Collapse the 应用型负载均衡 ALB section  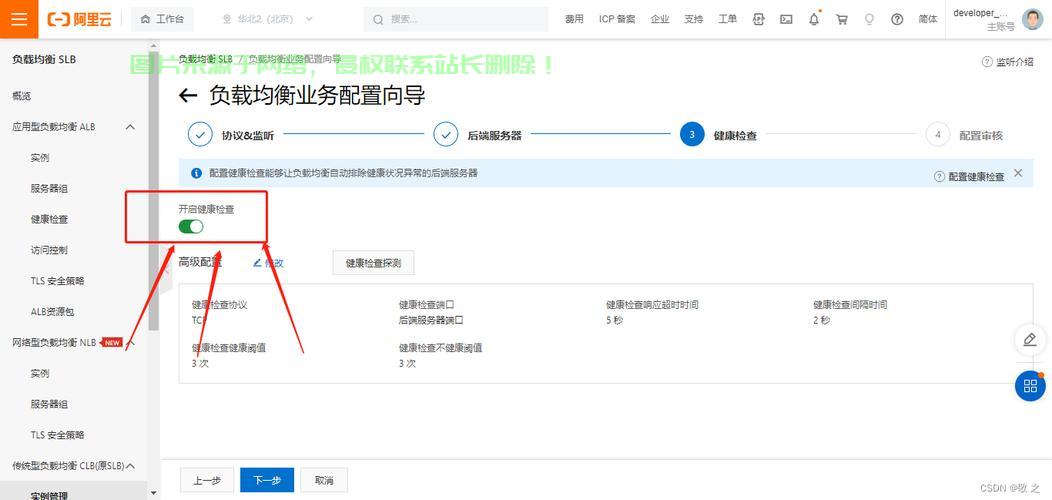coord(131,127)
